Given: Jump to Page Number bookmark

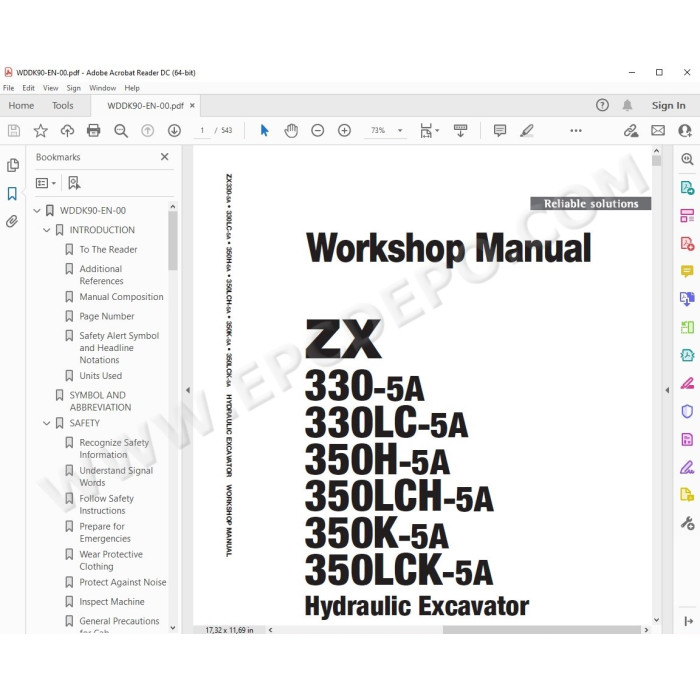Looking at the screenshot, I should point(107,317).
